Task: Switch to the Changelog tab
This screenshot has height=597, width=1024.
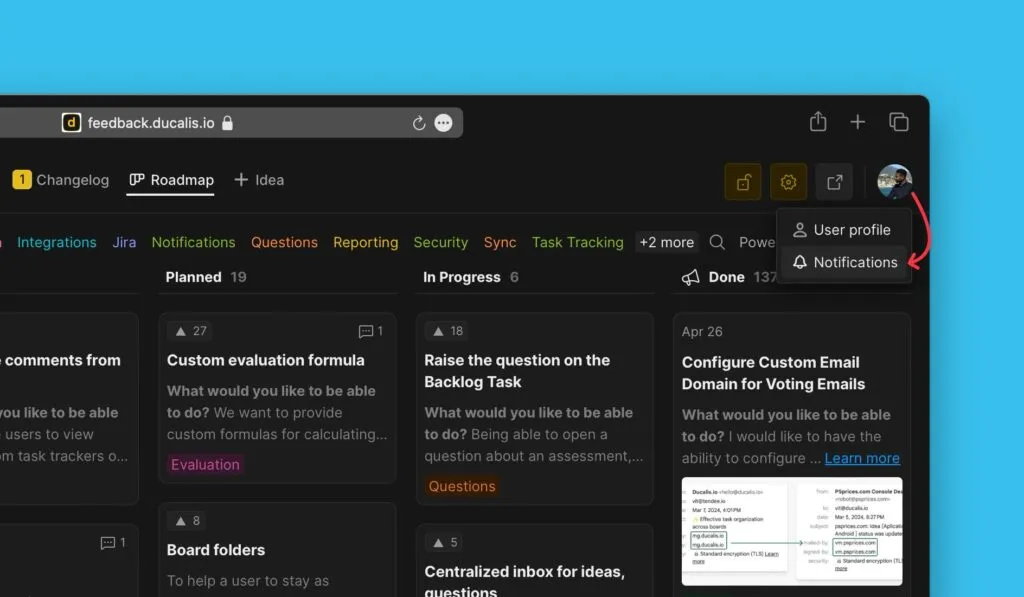Action: click(x=61, y=180)
